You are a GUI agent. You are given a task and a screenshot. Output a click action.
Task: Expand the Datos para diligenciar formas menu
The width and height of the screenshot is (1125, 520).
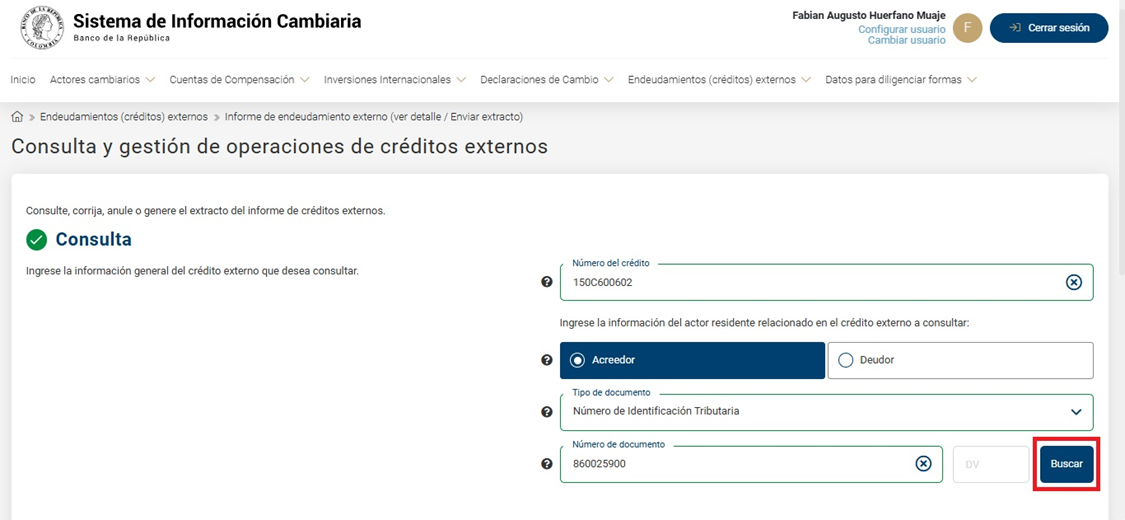click(900, 80)
